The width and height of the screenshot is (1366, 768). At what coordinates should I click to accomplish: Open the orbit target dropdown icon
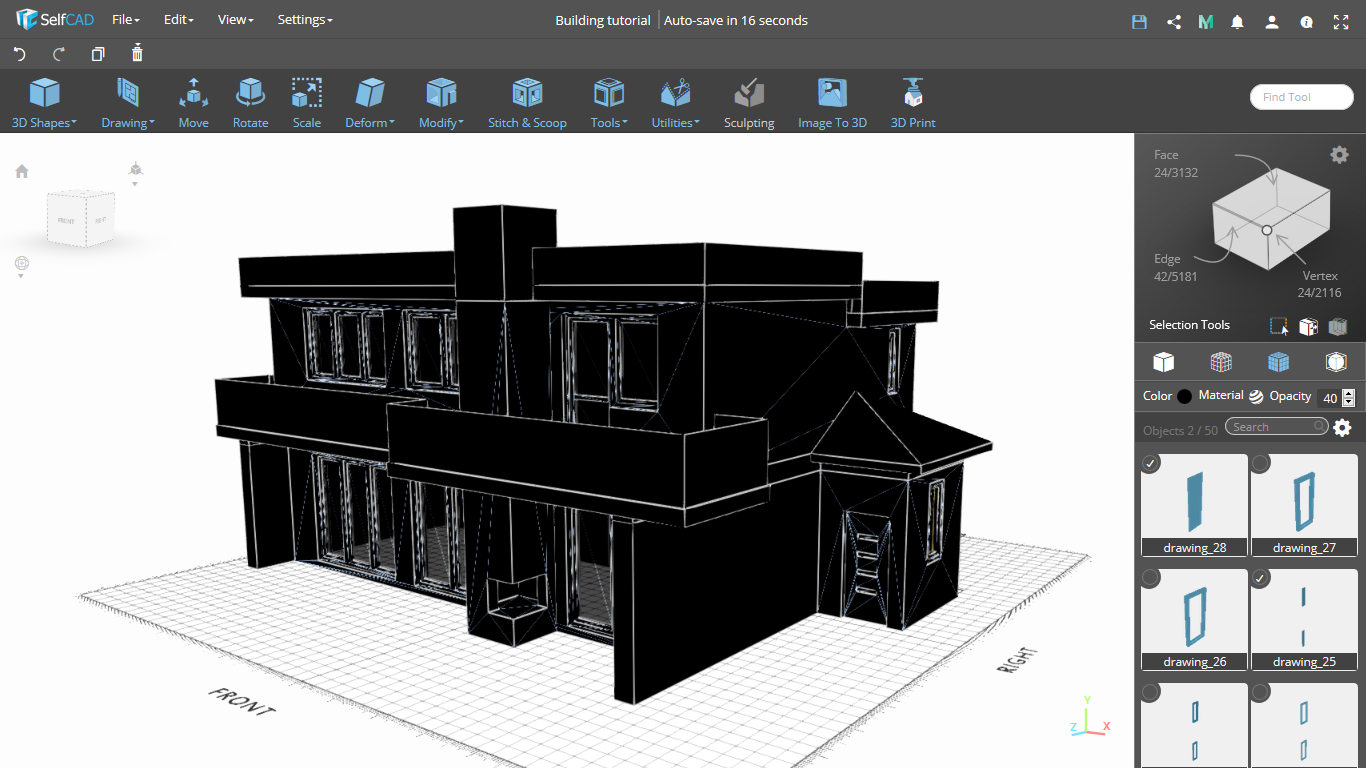pyautogui.click(x=22, y=266)
